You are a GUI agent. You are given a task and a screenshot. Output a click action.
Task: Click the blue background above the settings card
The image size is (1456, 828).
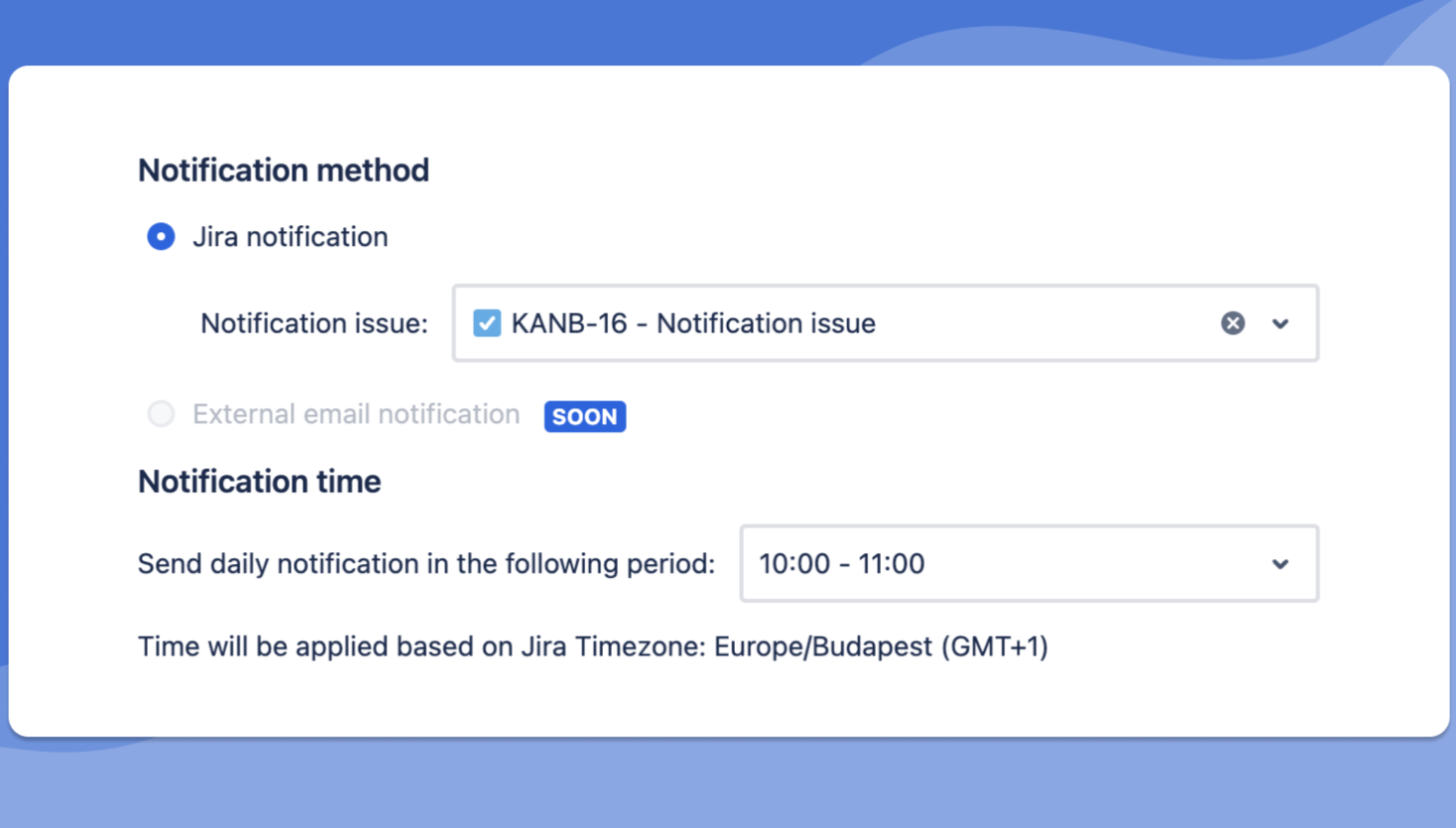pyautogui.click(x=497, y=30)
